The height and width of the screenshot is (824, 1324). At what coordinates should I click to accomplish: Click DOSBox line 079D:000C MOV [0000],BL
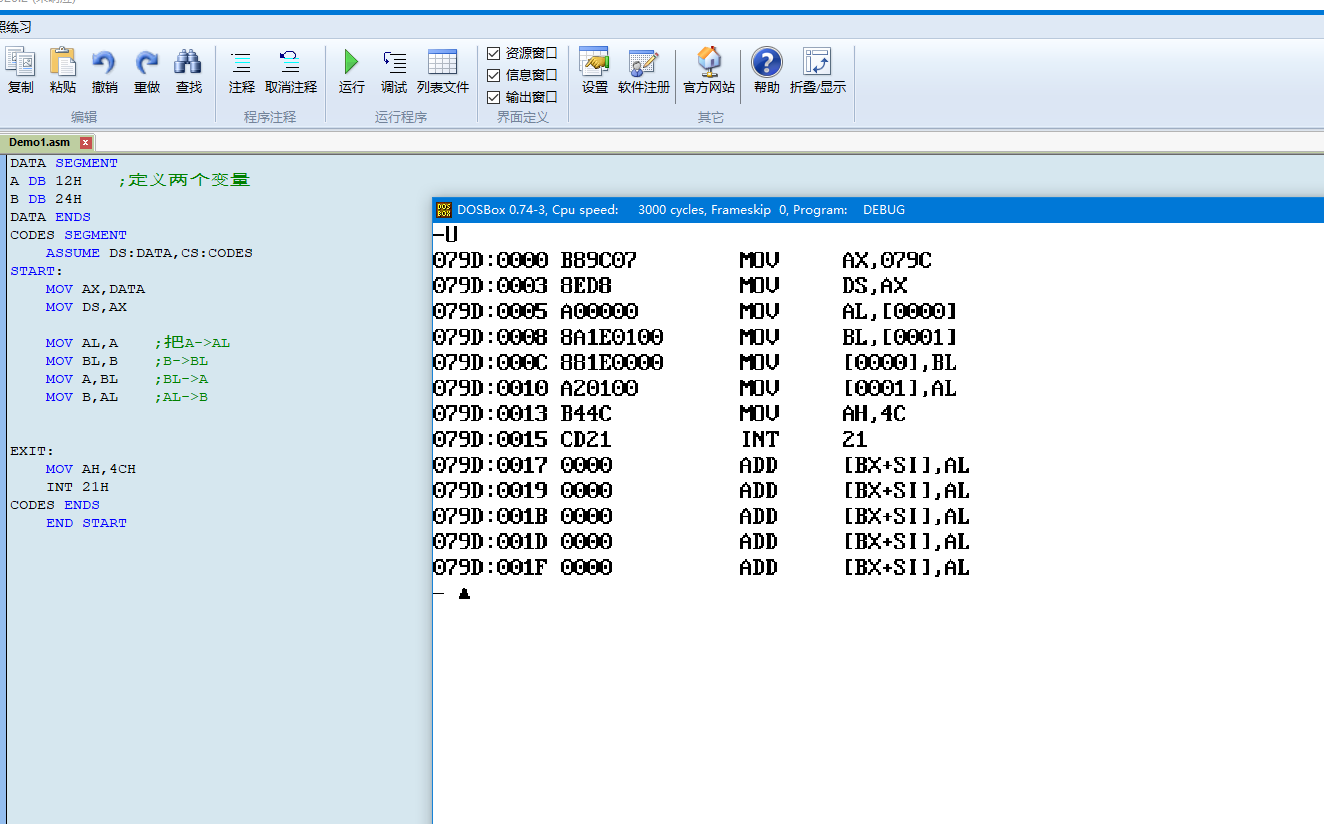(x=695, y=362)
